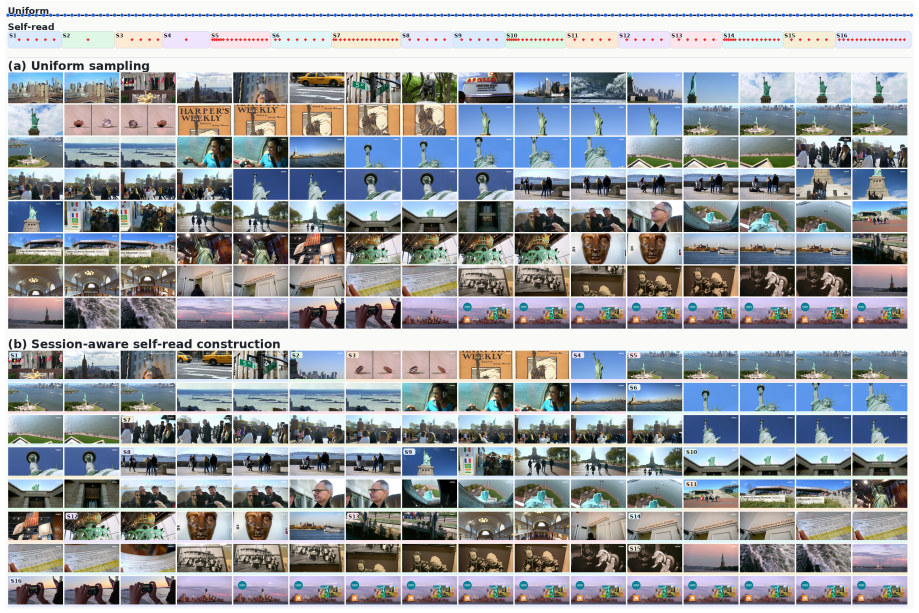Open the thumbnail tagged S1 in section (b)

click(35, 365)
